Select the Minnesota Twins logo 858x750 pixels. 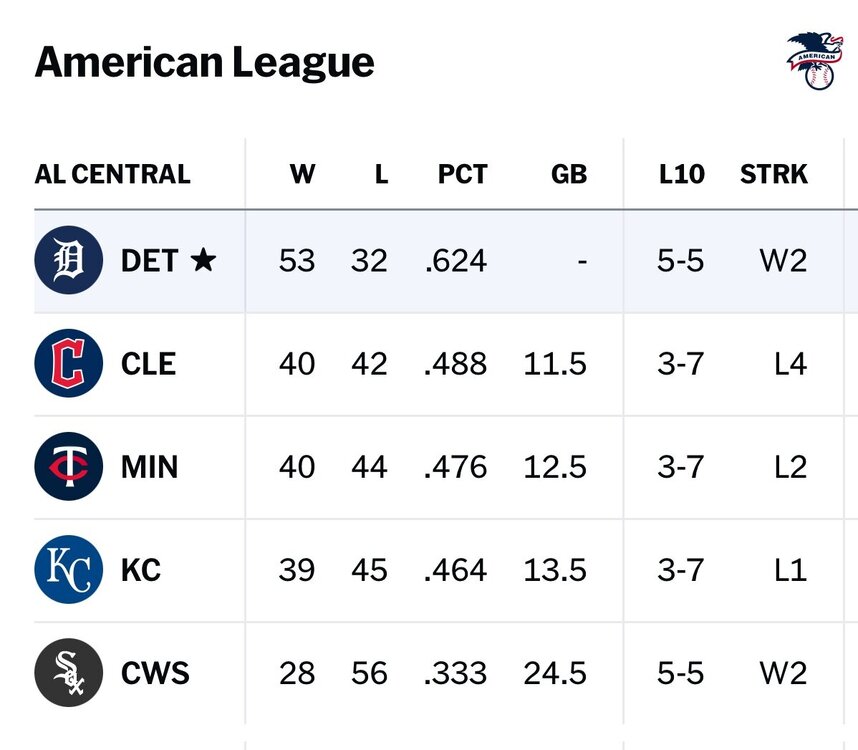coord(68,466)
